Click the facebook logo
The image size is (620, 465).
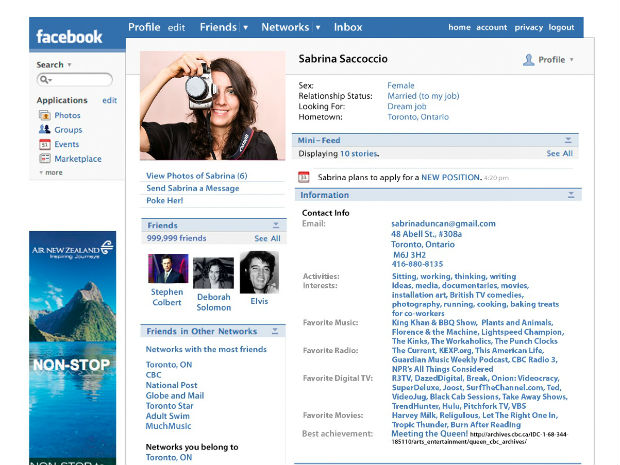(x=69, y=37)
